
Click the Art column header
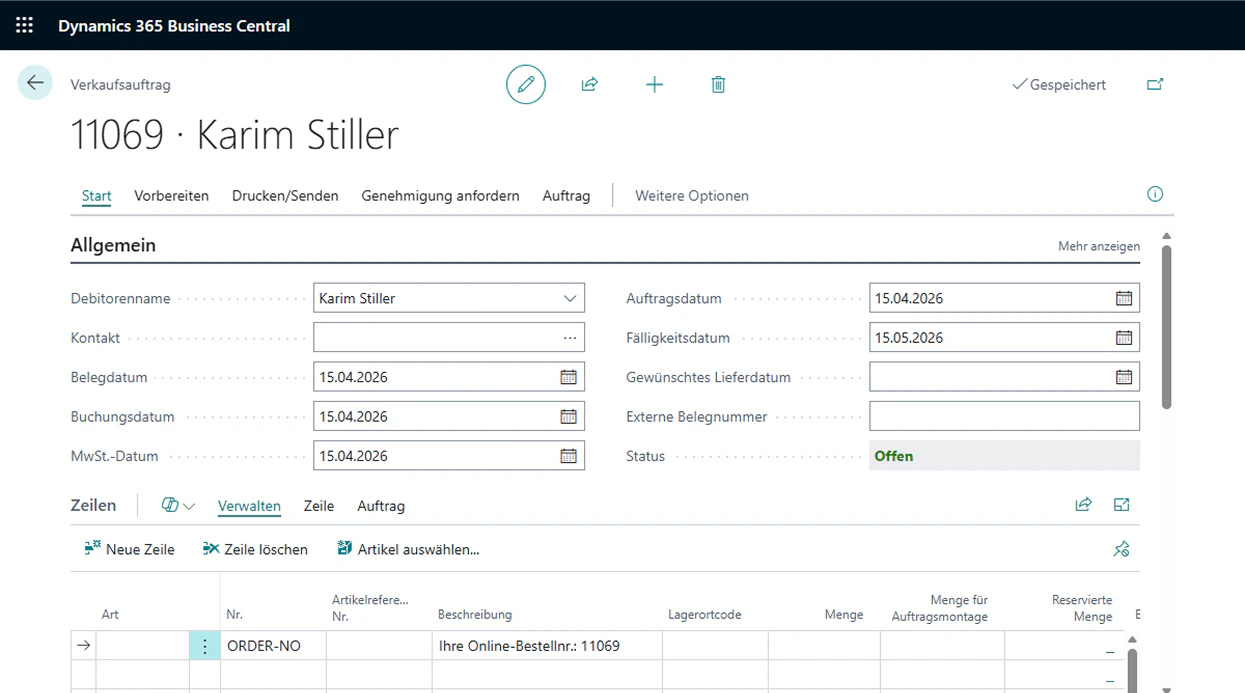click(x=110, y=615)
